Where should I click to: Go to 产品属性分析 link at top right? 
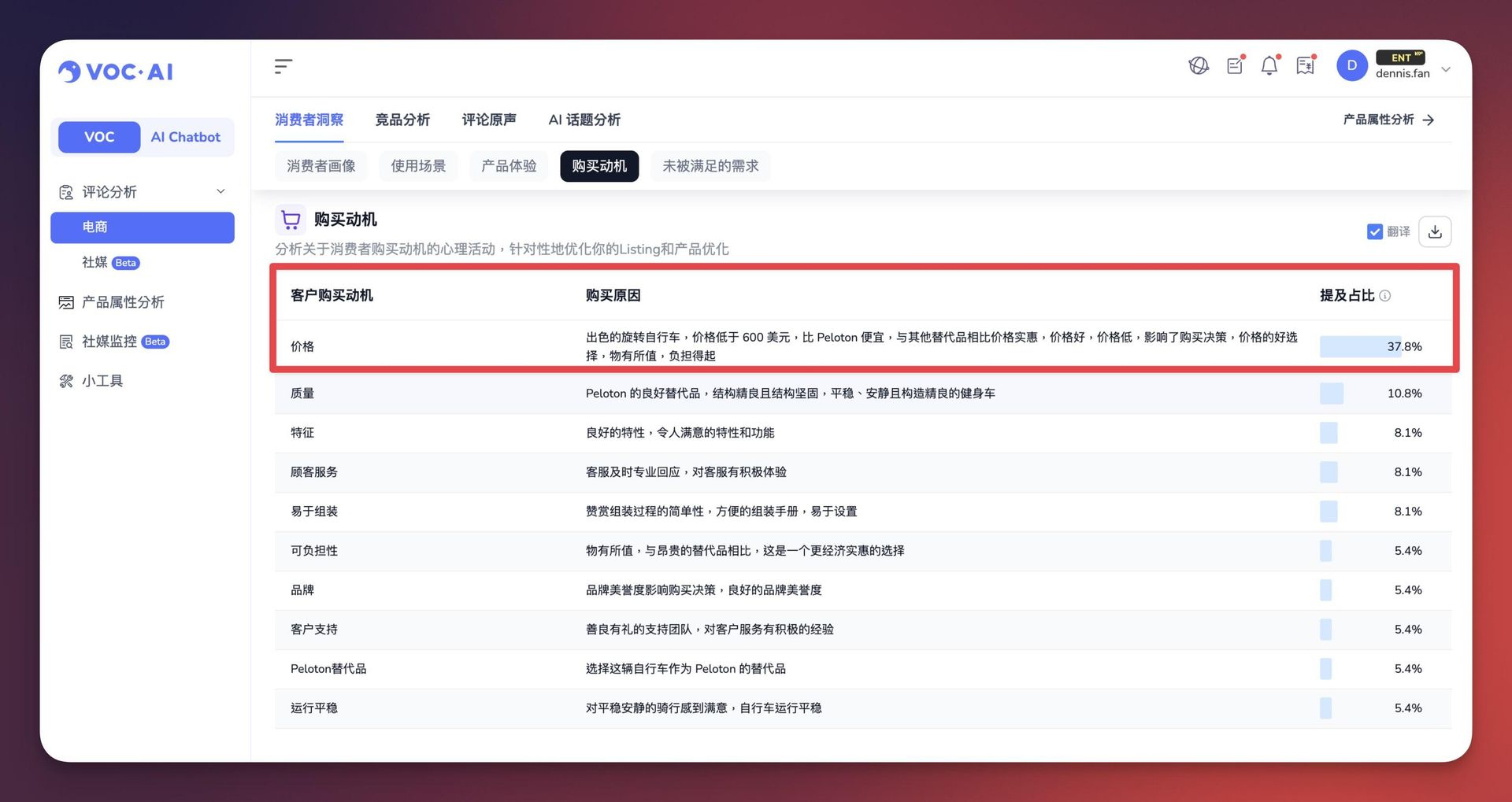1388,120
